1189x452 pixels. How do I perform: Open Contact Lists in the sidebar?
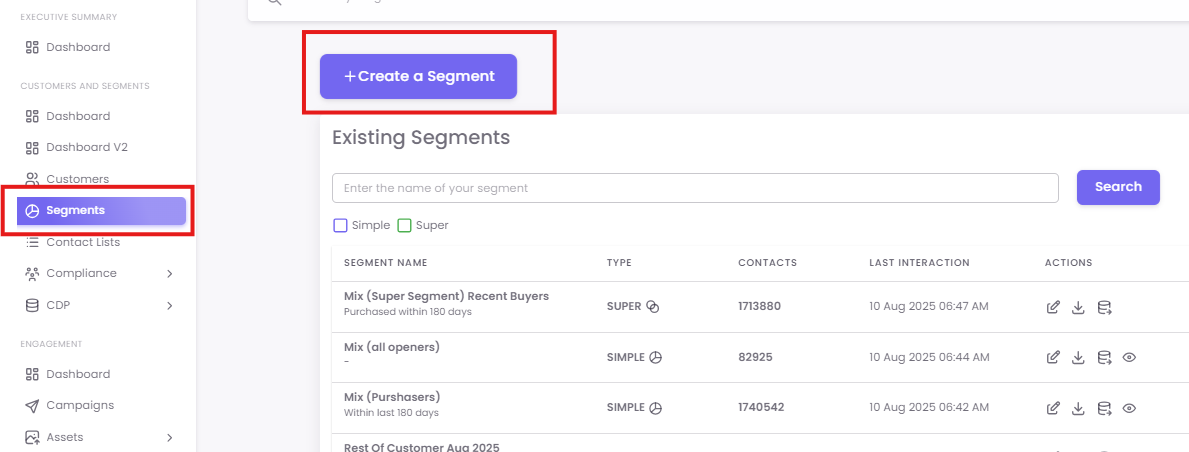pos(82,242)
